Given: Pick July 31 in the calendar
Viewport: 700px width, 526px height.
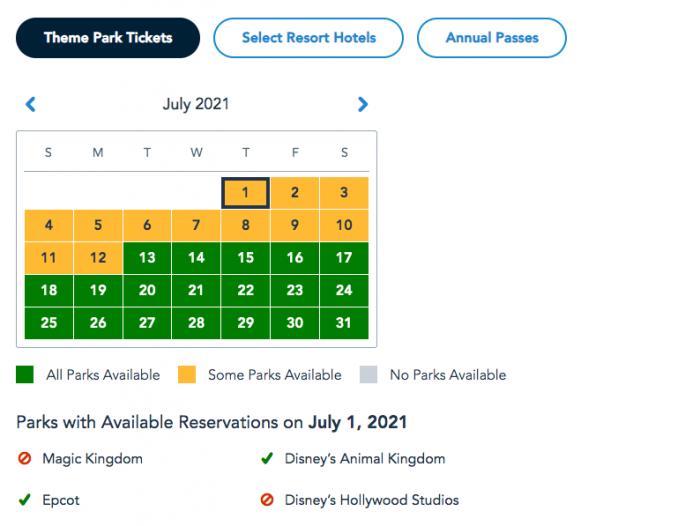Looking at the screenshot, I should coord(344,323).
